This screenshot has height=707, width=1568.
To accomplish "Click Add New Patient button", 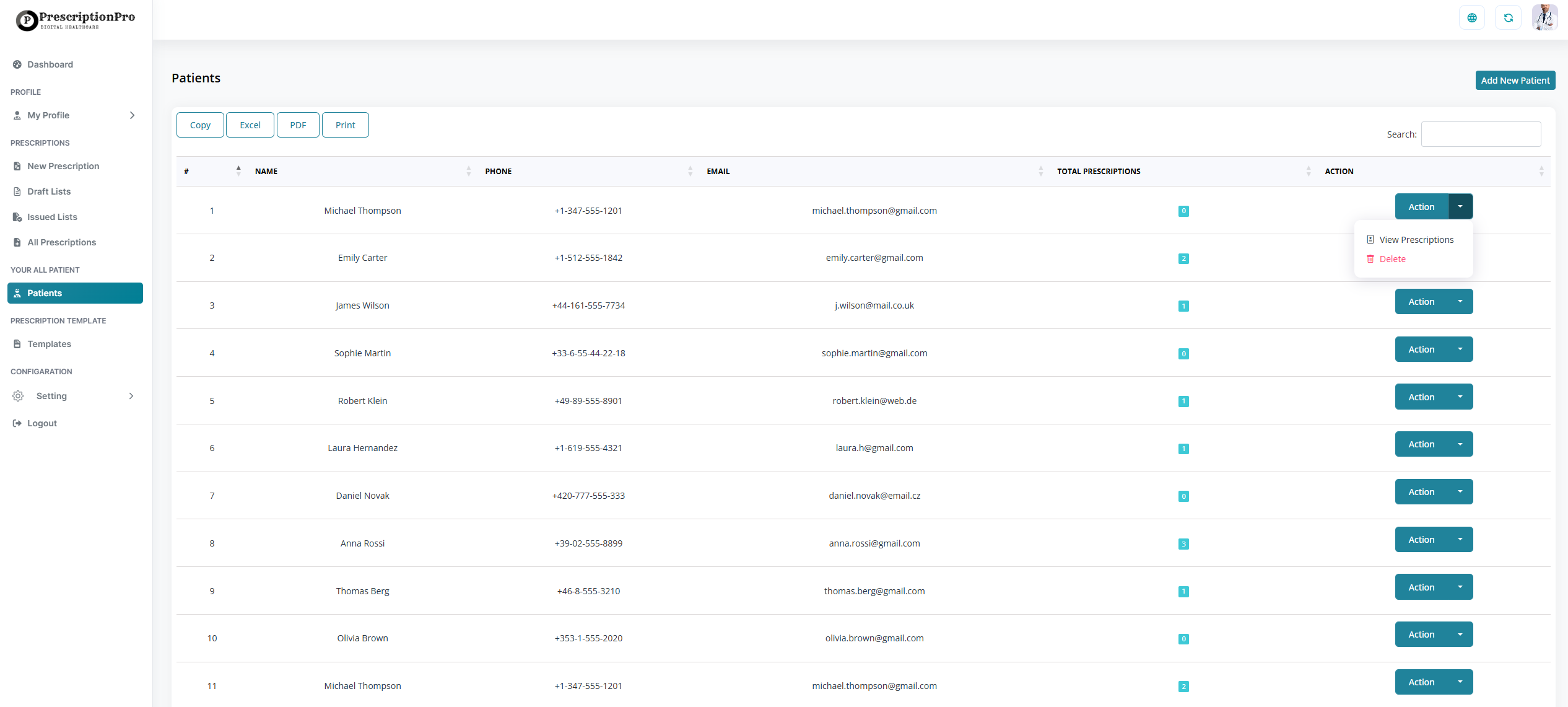I will tap(1515, 81).
